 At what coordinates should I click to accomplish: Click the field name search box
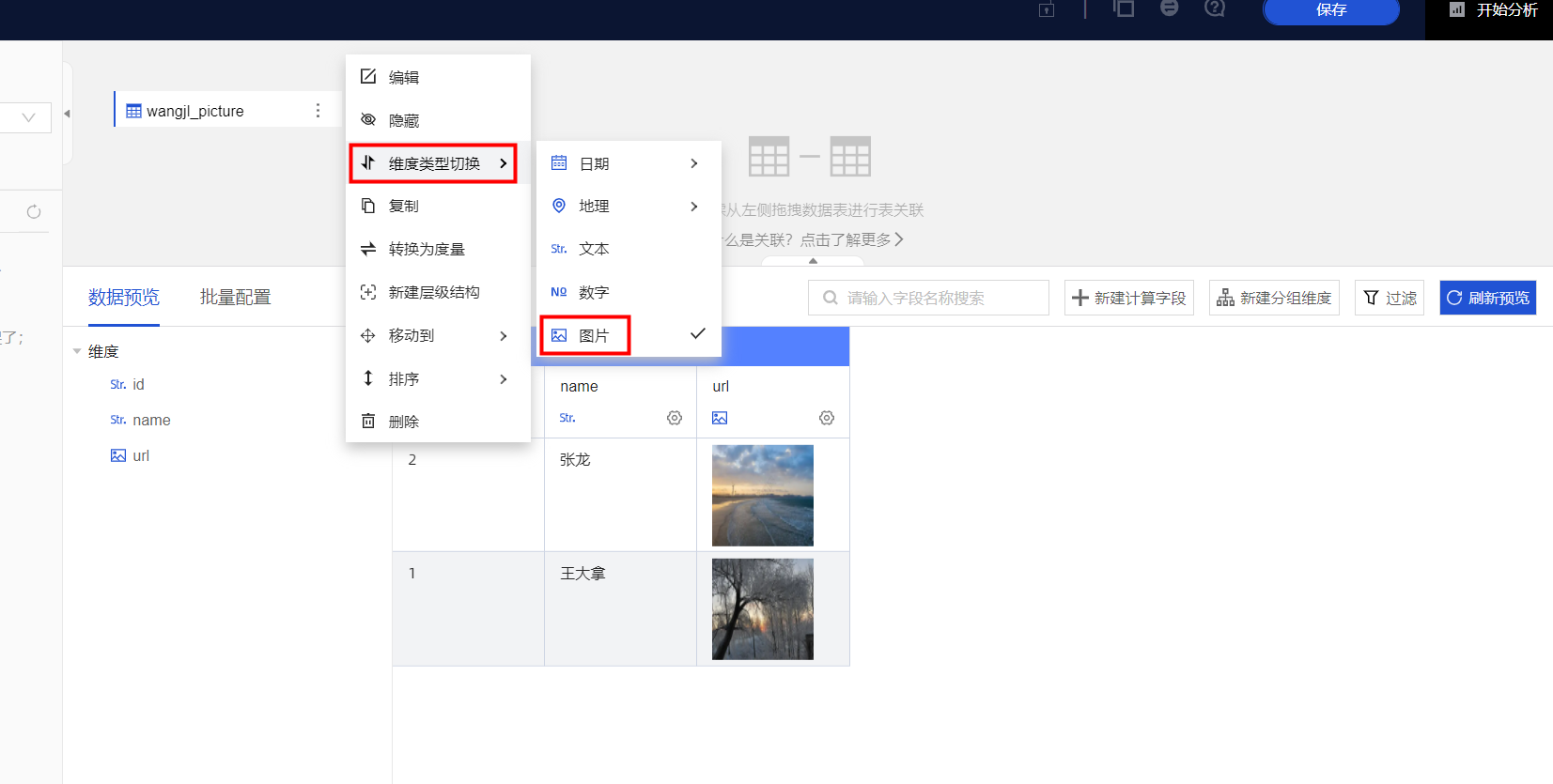928,298
